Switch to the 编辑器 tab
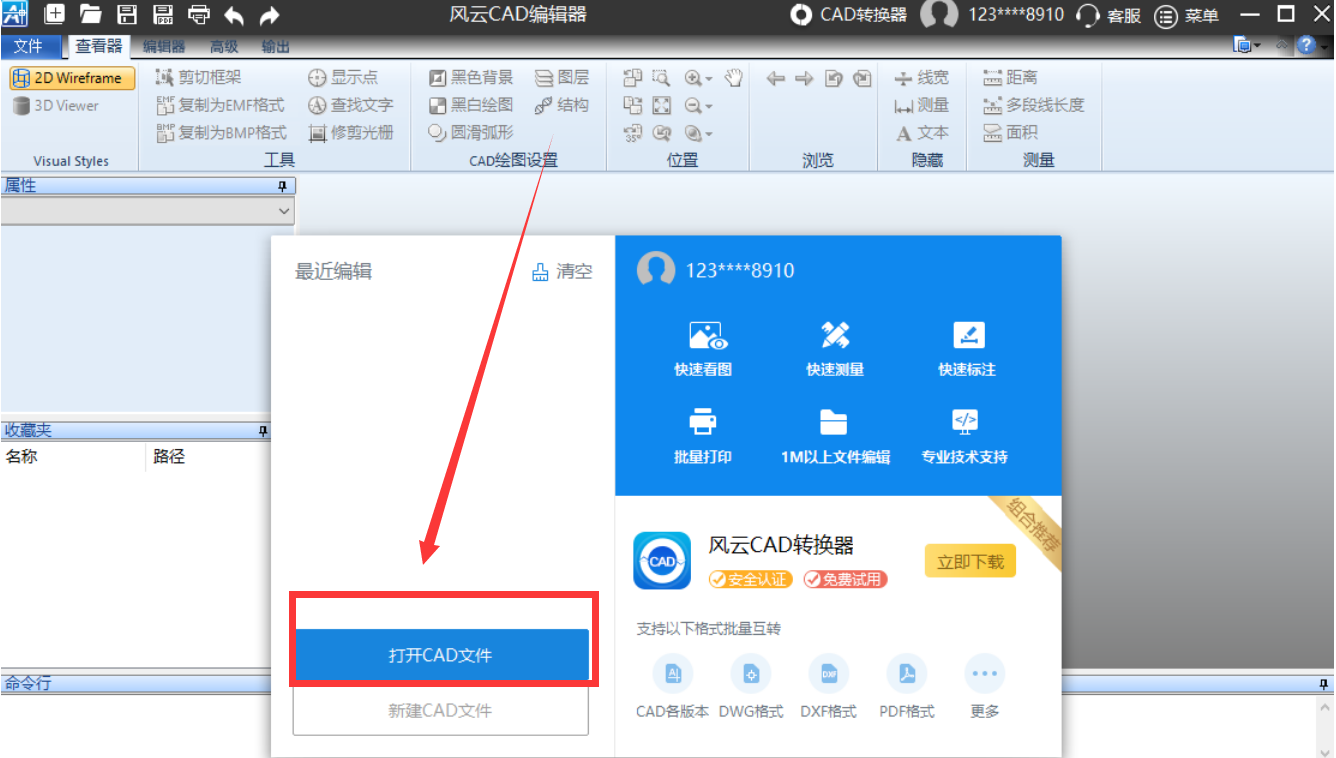Screen dimensions: 1336x758 tap(164, 46)
